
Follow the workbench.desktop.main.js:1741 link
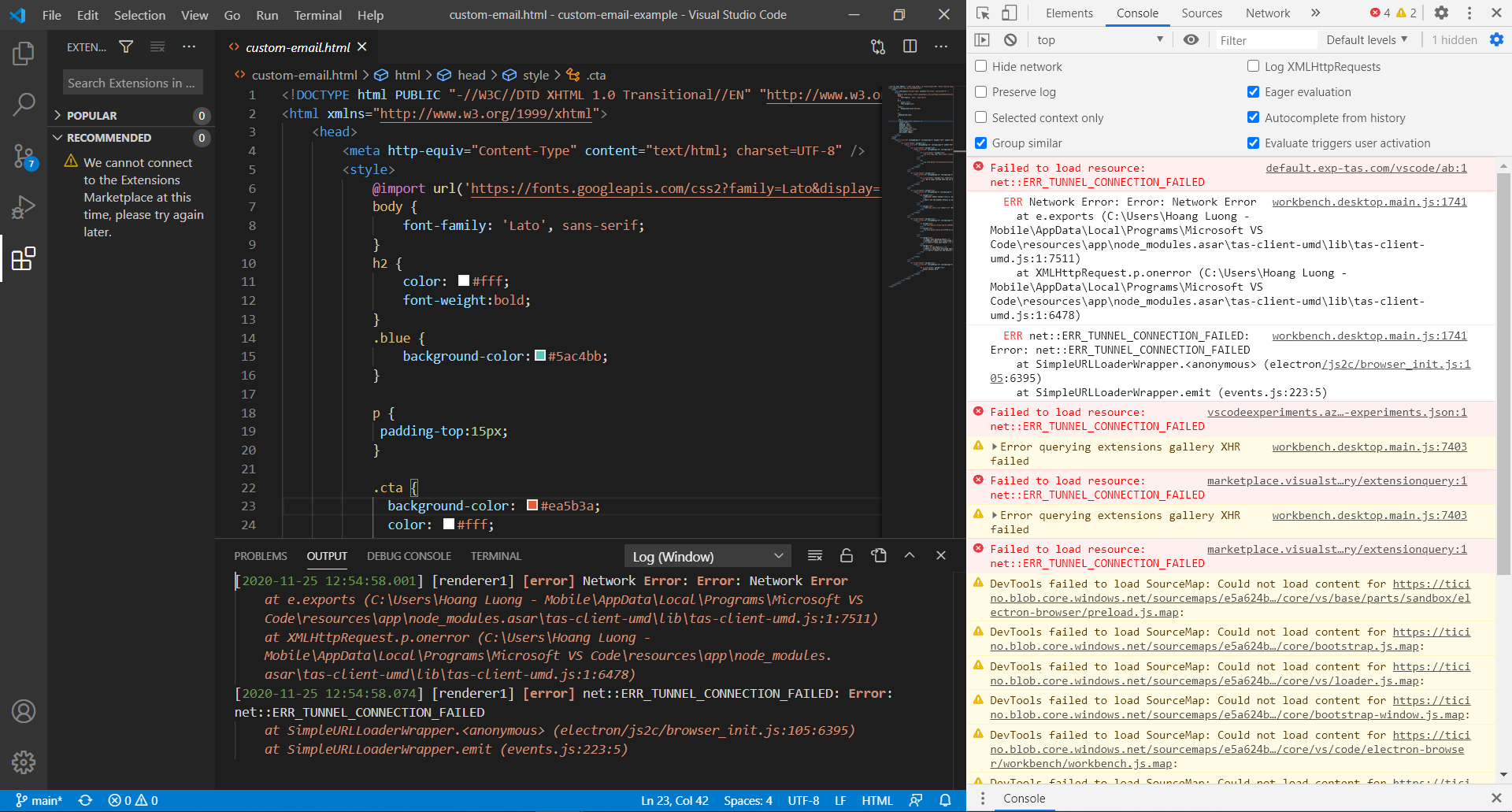1369,202
